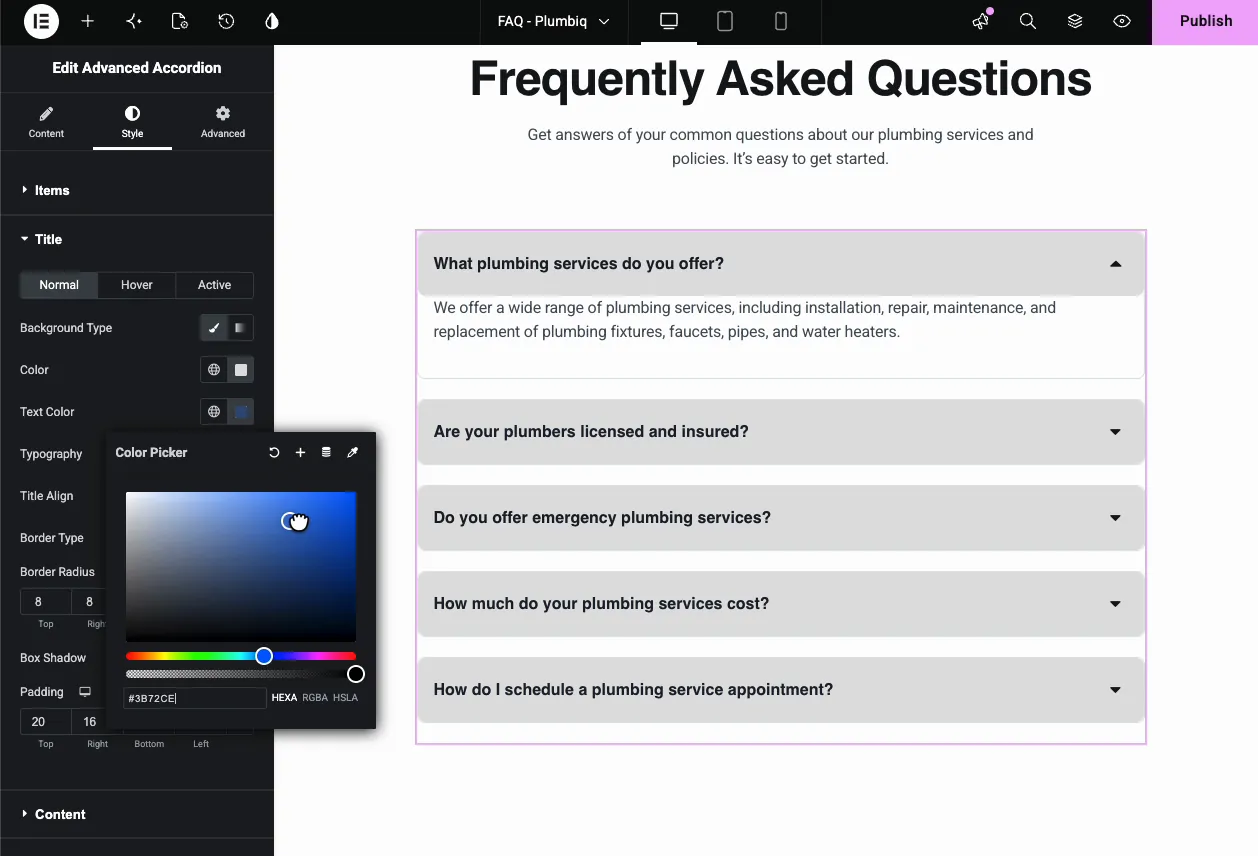Preview changes with the eye icon
This screenshot has width=1258, height=856.
[x=1122, y=21]
